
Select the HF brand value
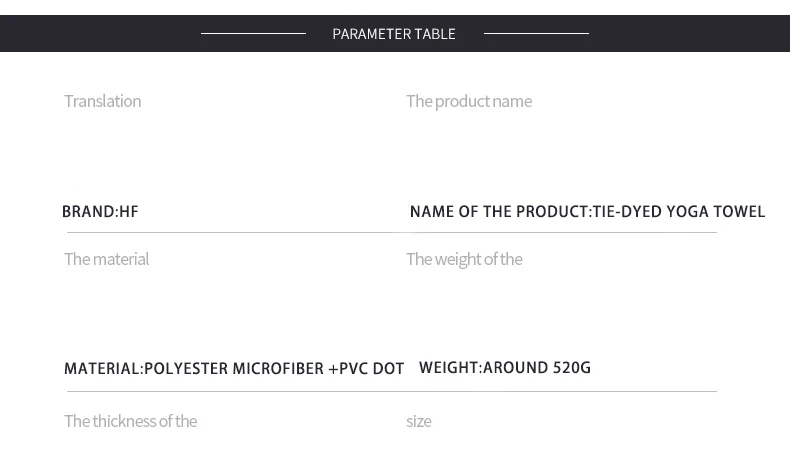[x=129, y=212]
